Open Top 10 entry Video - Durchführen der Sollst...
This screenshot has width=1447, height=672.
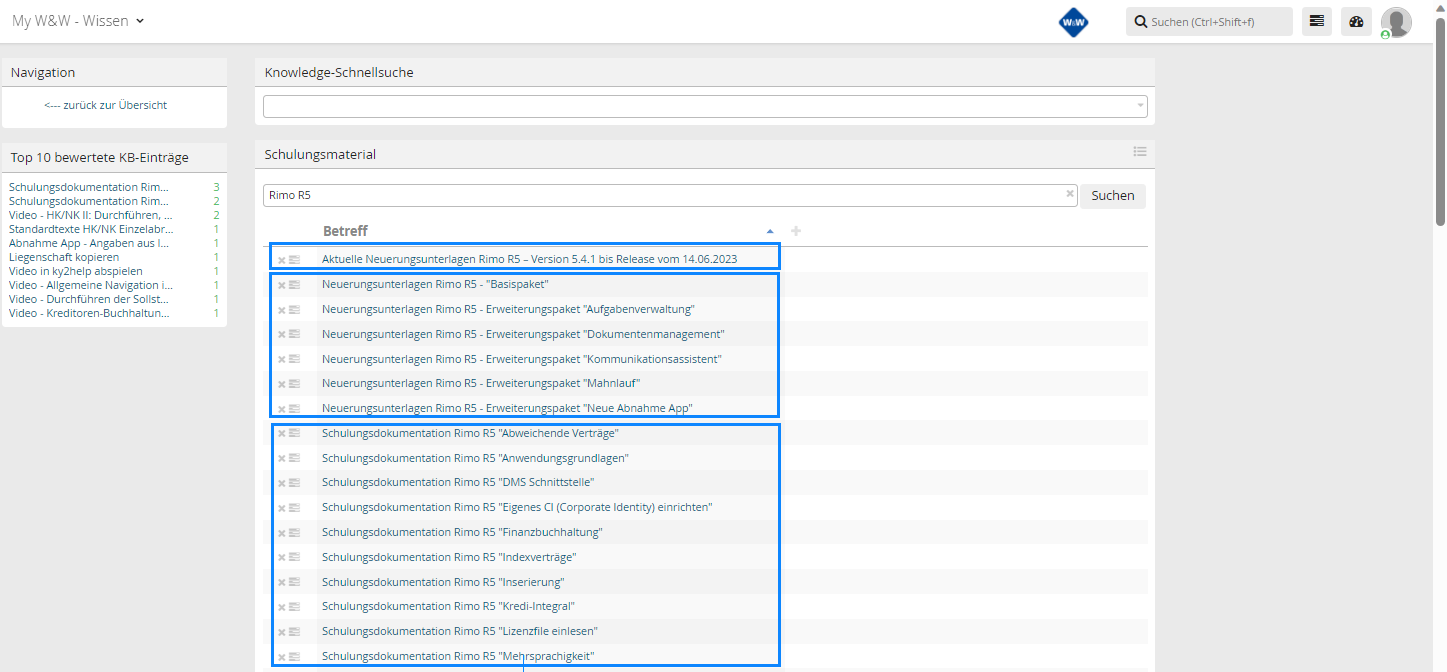[x=89, y=299]
